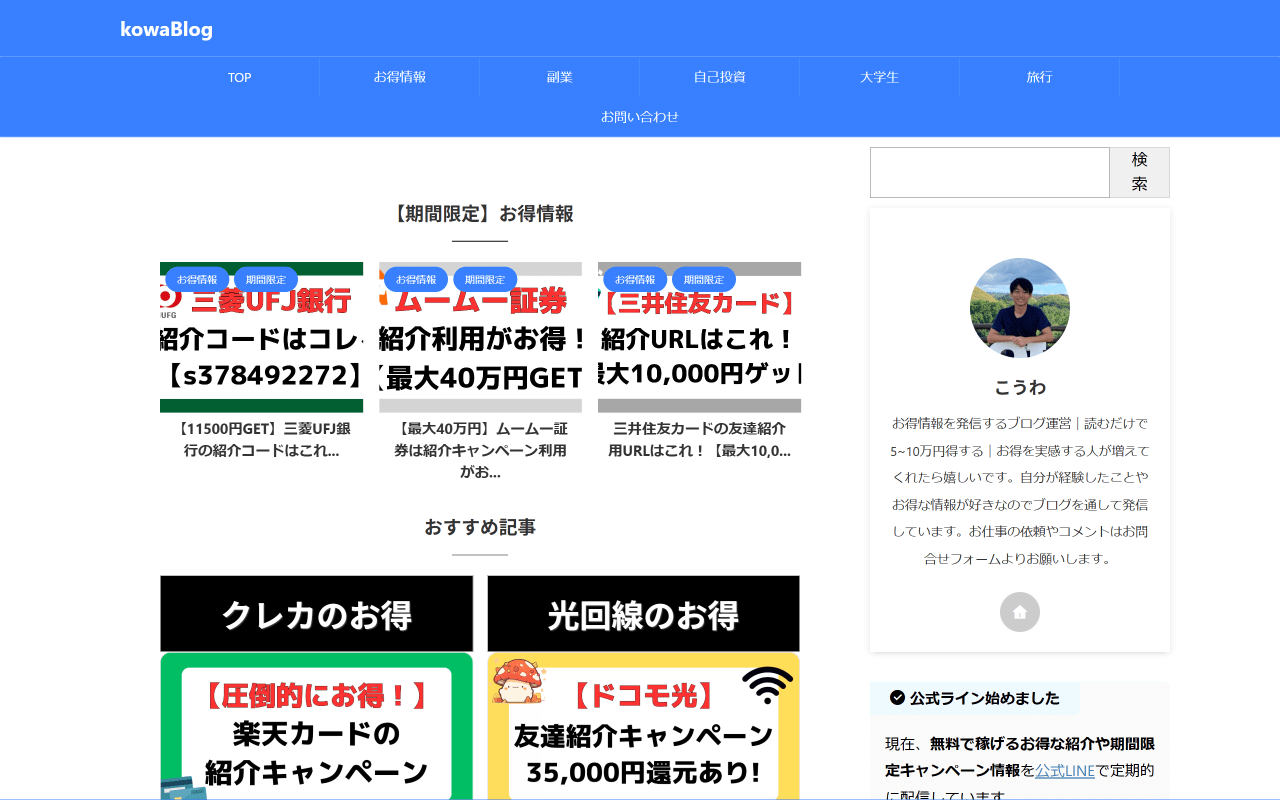Click 期間限定 tag on 三菱UFJ銀行 card
This screenshot has width=1280, height=800.
click(266, 280)
